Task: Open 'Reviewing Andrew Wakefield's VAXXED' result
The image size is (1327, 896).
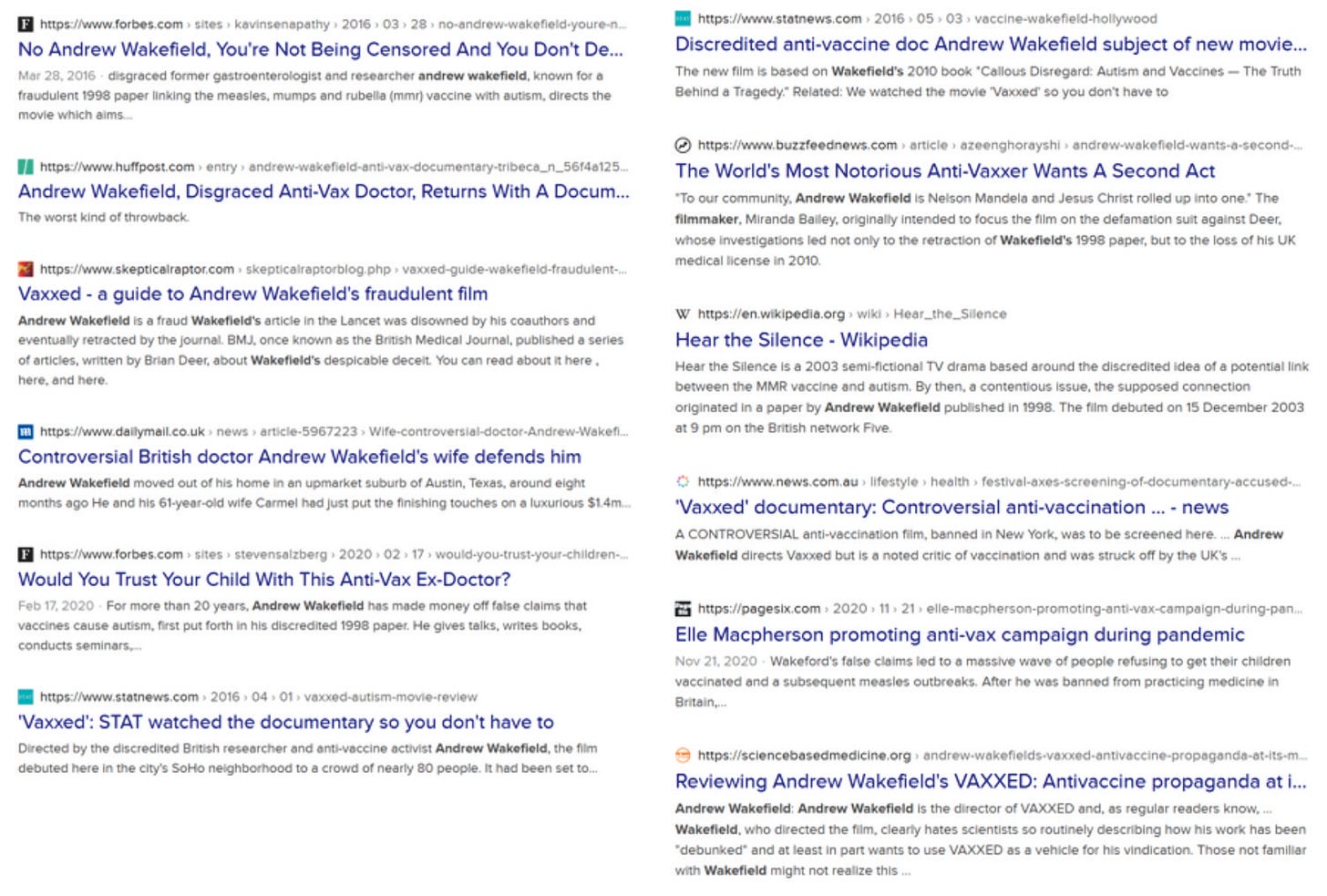Action: (x=991, y=781)
